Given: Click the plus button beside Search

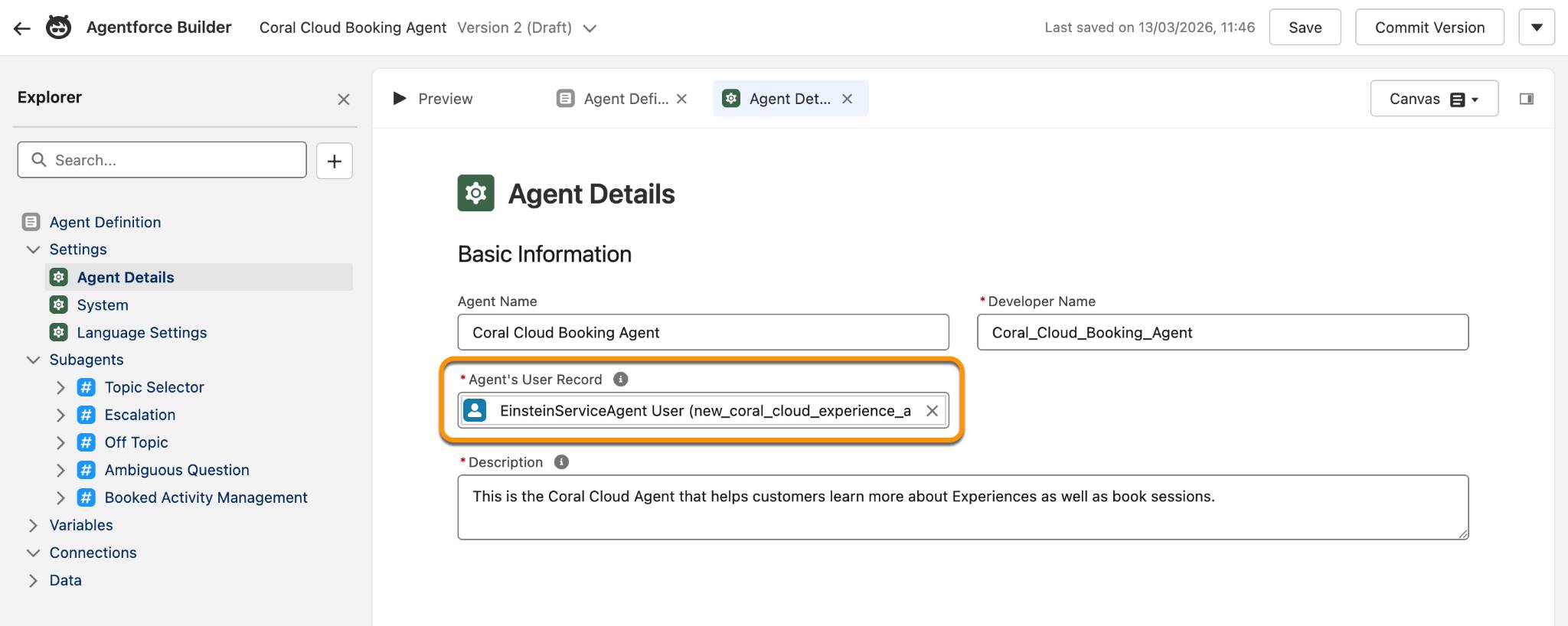Looking at the screenshot, I should point(335,161).
